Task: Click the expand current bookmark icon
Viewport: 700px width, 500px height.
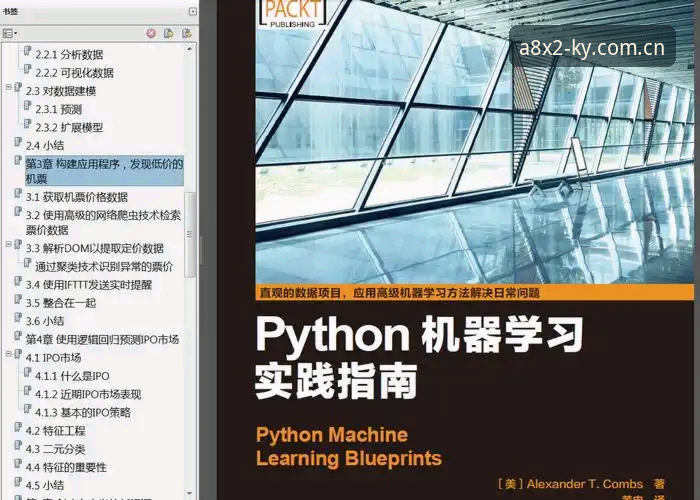Action: (x=187, y=33)
